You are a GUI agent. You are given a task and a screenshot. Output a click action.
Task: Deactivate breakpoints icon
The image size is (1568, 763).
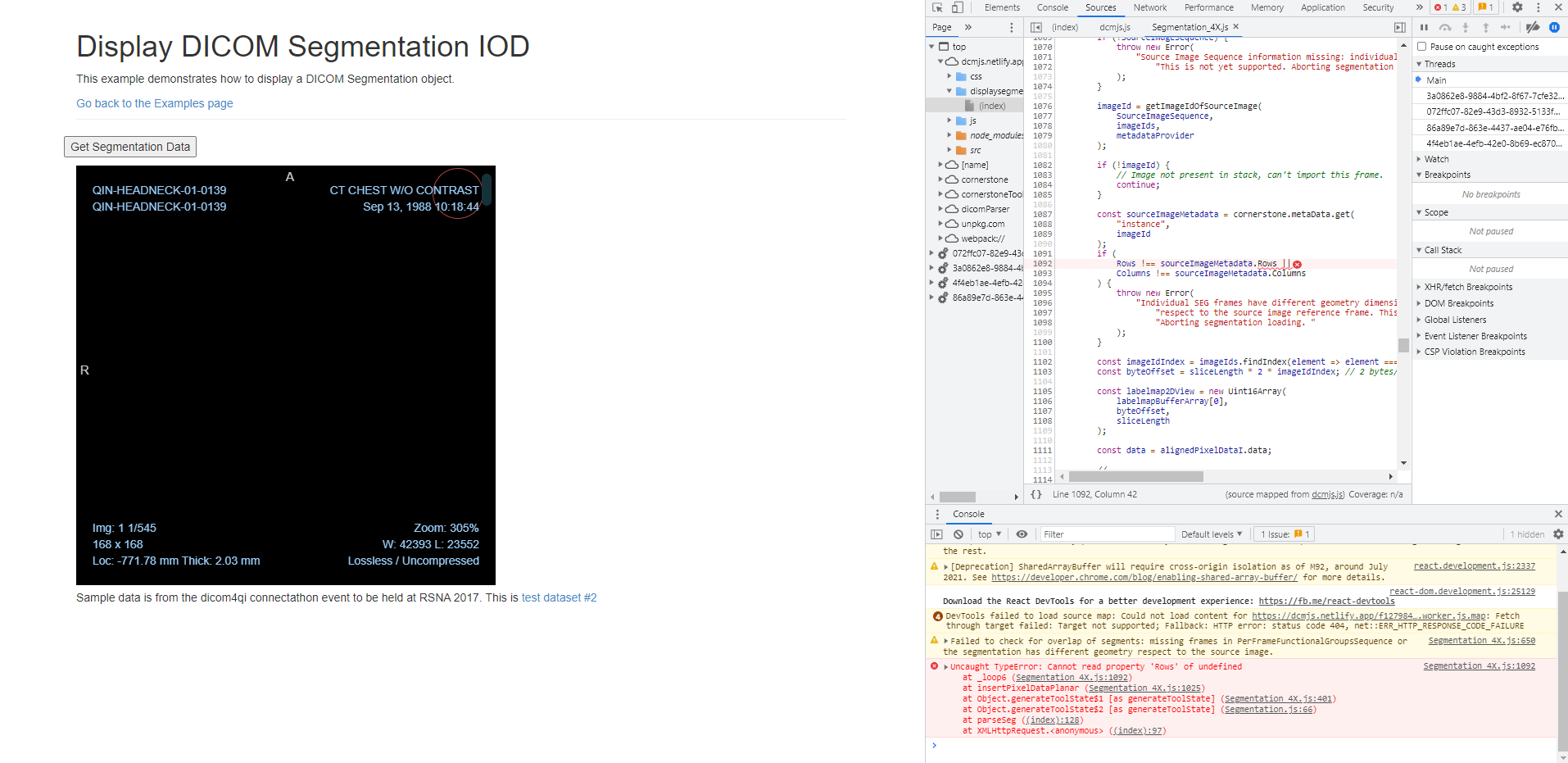coord(1533,27)
